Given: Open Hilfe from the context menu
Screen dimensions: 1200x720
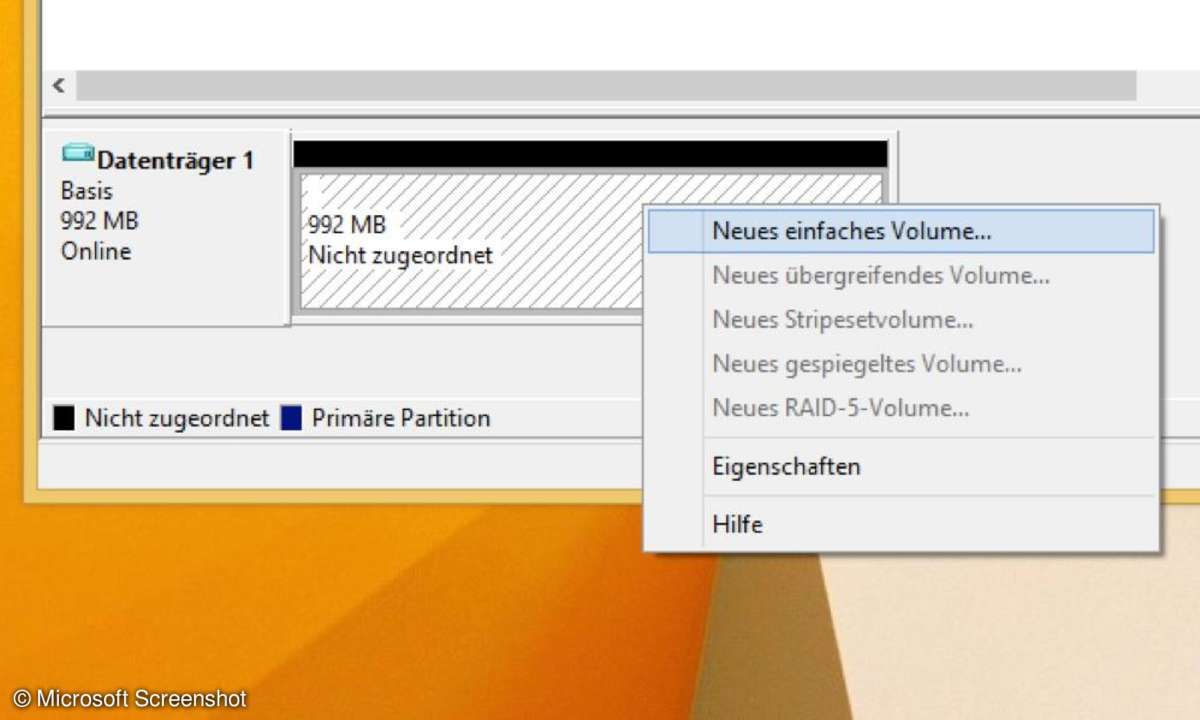Looking at the screenshot, I should (901, 523).
